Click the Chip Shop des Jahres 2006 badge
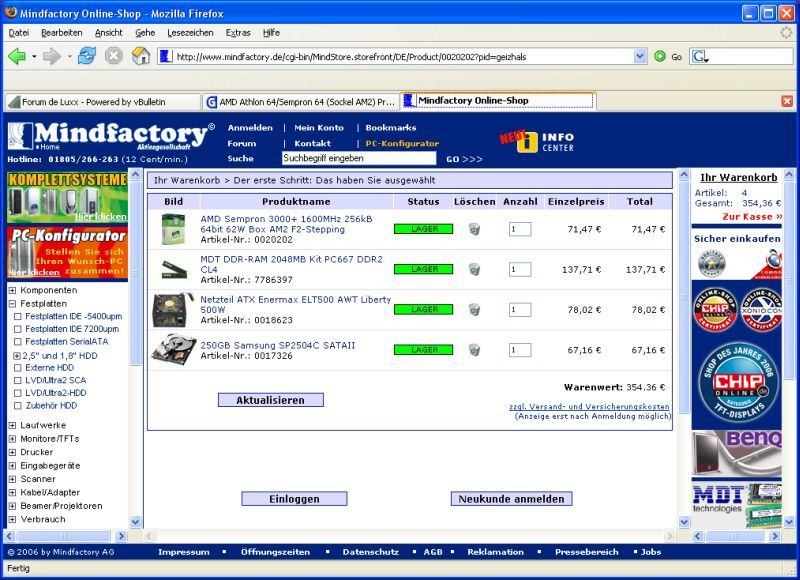This screenshot has height=580, width=800. 737,383
